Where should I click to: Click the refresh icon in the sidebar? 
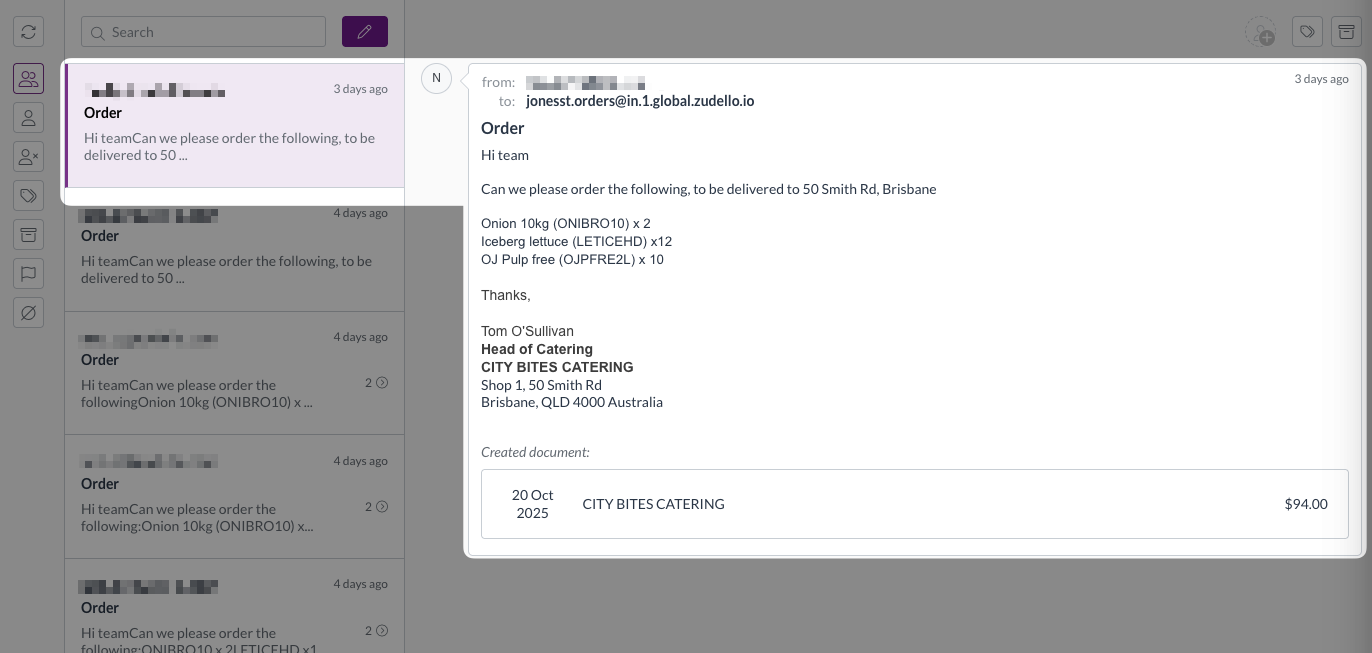(28, 32)
